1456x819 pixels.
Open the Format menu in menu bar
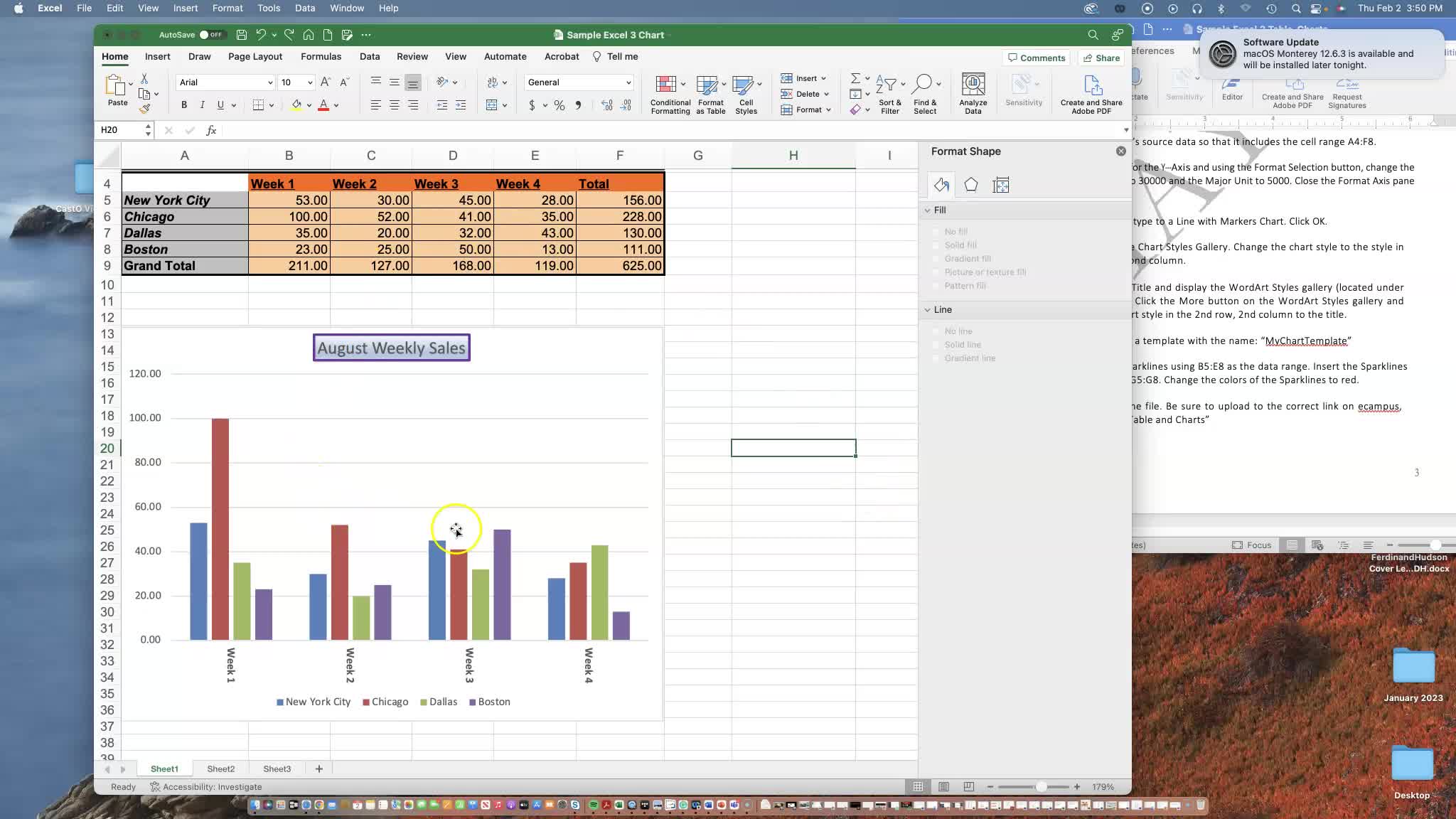tap(227, 8)
